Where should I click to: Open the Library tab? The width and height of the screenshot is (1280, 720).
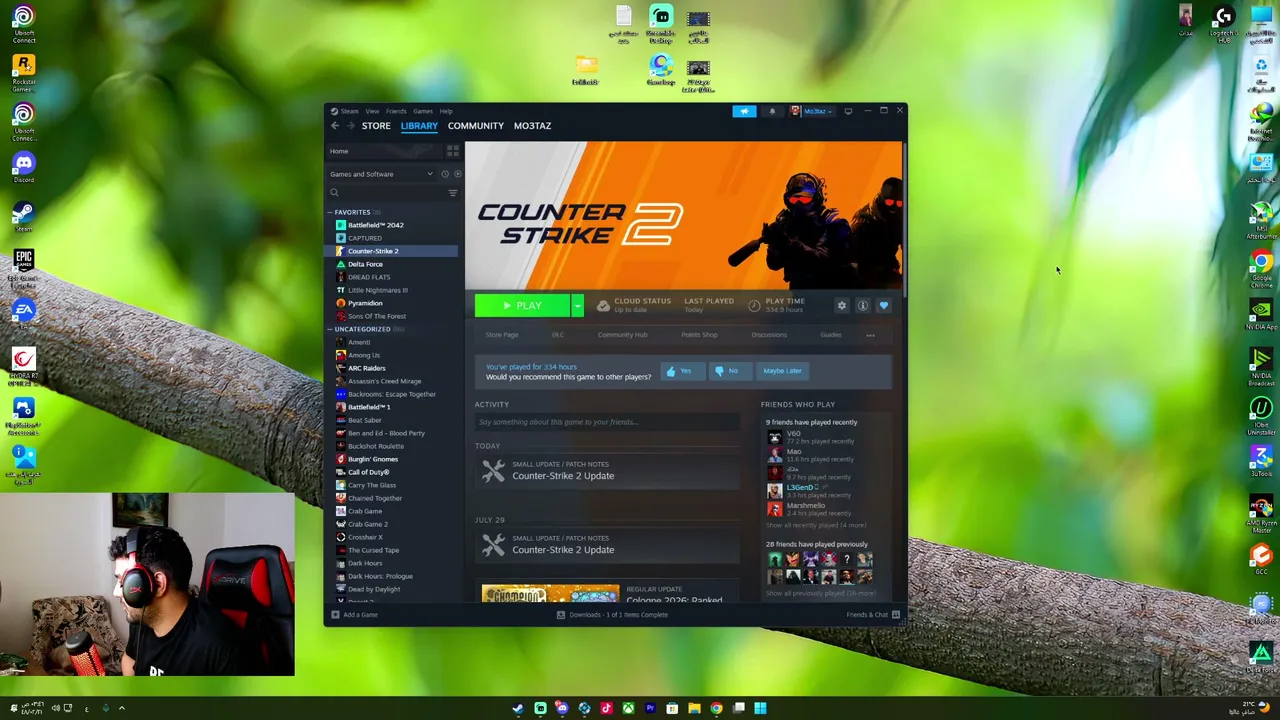(419, 126)
